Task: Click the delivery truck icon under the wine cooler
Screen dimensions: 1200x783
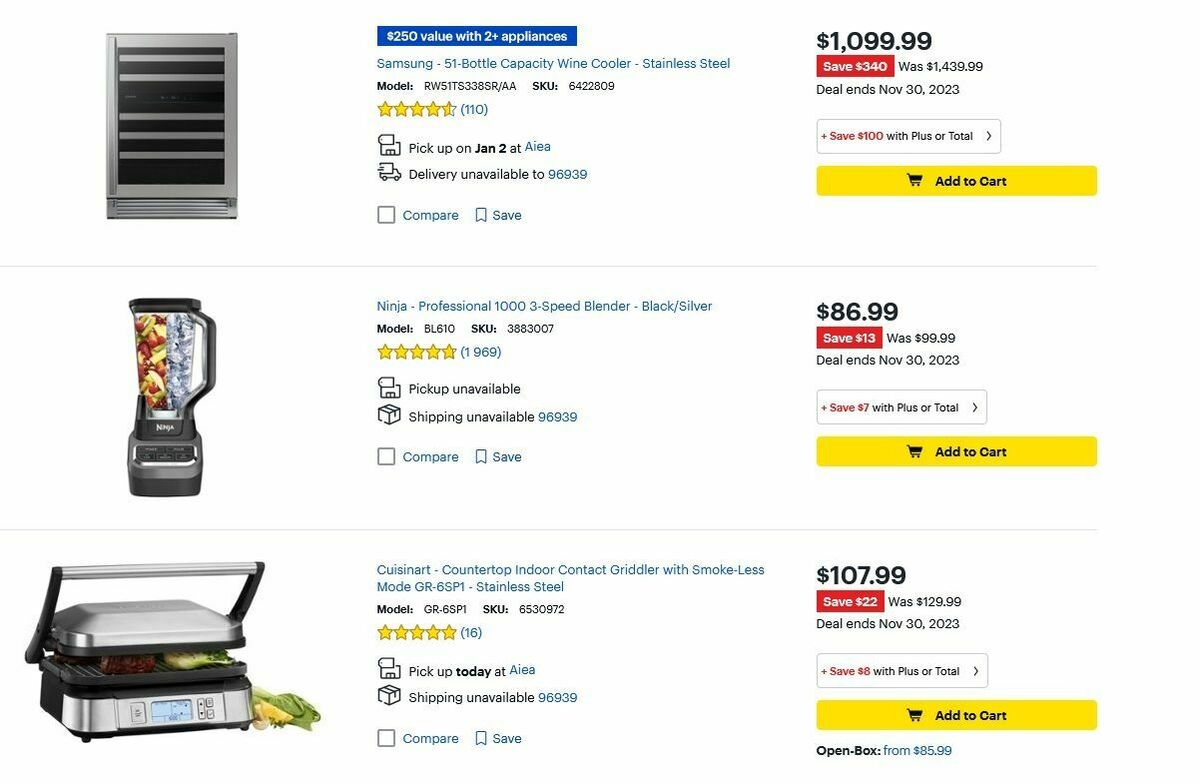Action: coord(389,172)
